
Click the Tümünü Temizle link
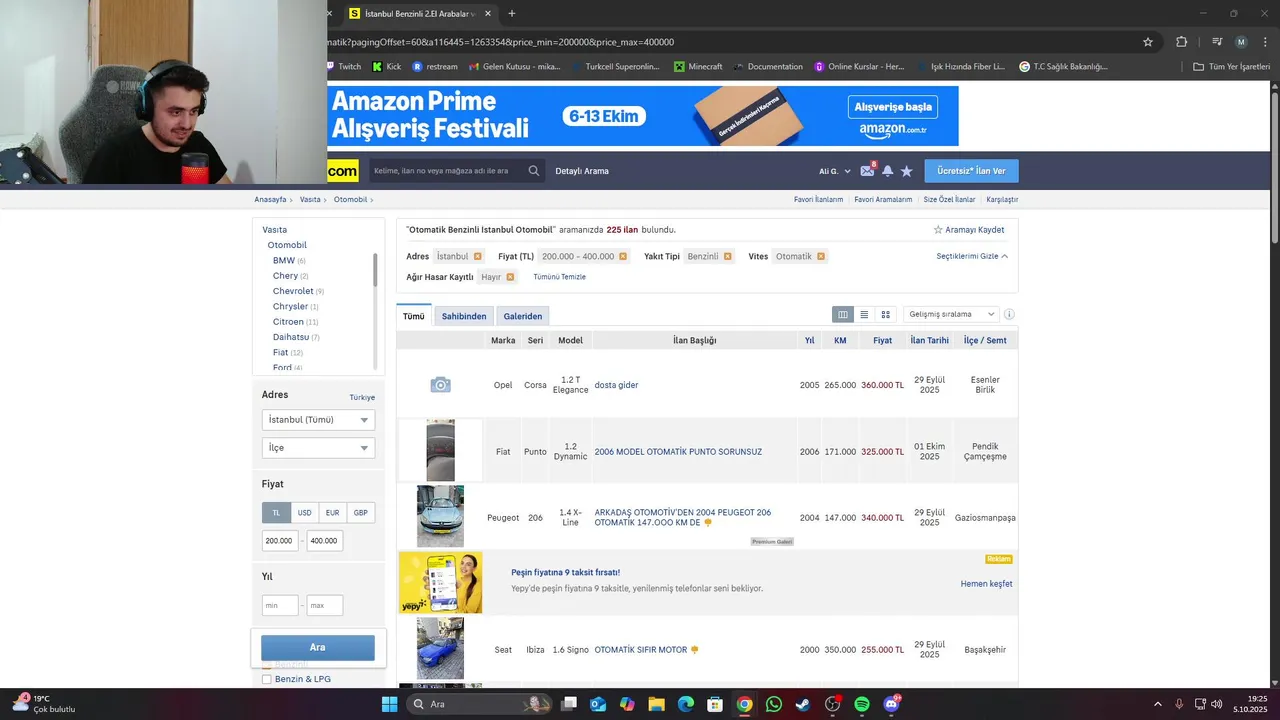pyautogui.click(x=559, y=277)
